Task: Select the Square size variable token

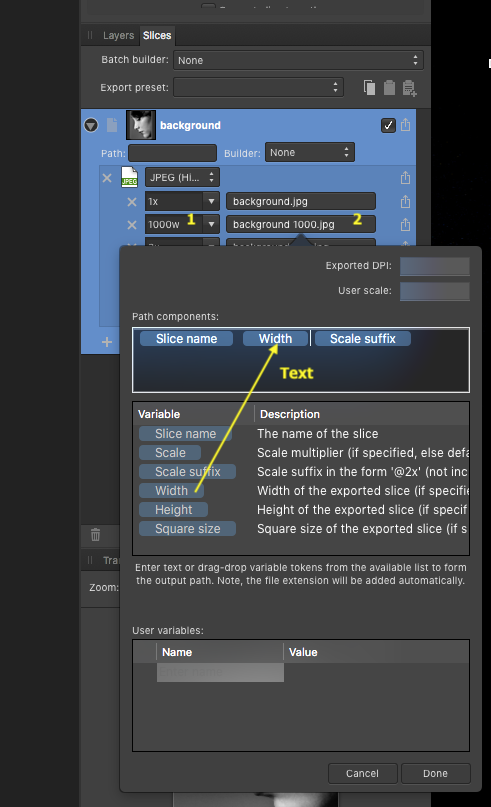Action: (x=187, y=529)
